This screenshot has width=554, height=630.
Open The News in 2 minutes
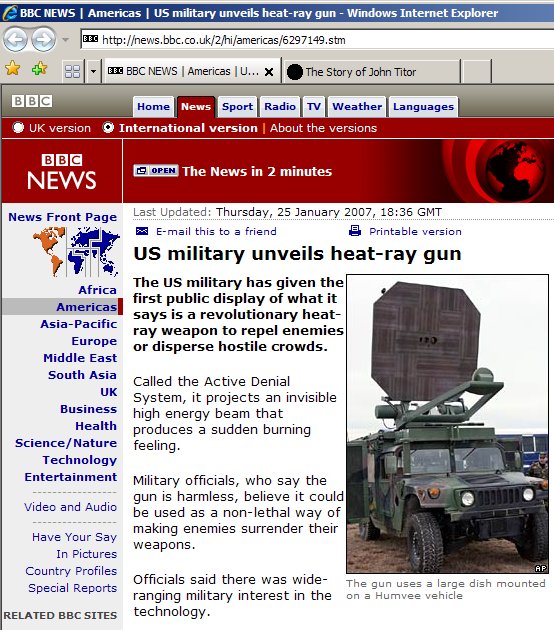coord(257,172)
